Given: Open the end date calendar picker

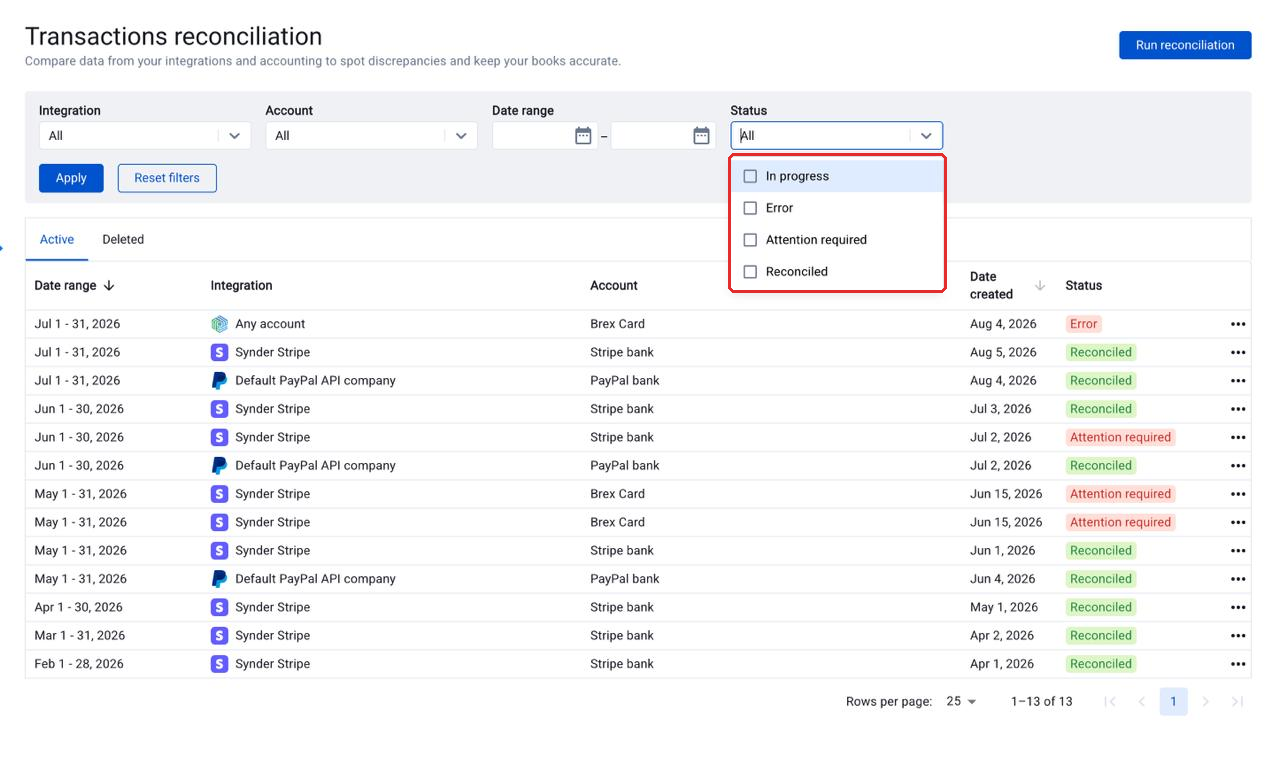Looking at the screenshot, I should (701, 136).
